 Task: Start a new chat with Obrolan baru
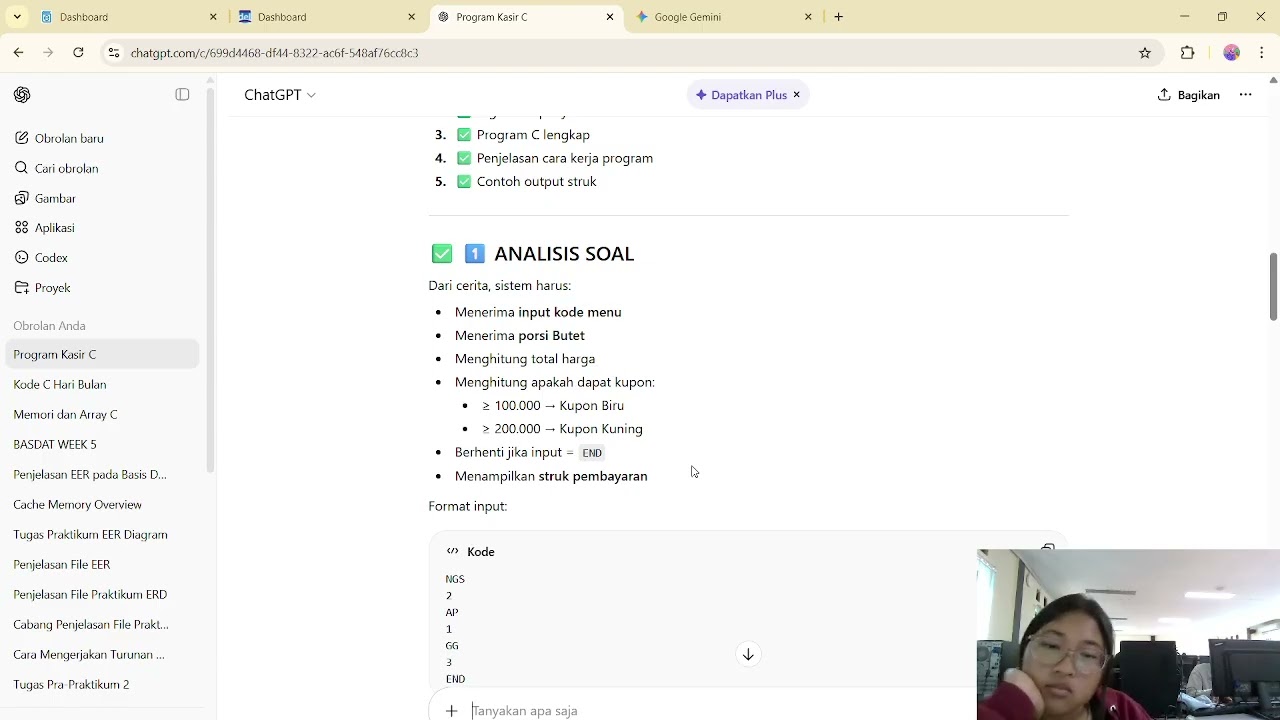pyautogui.click(x=59, y=138)
